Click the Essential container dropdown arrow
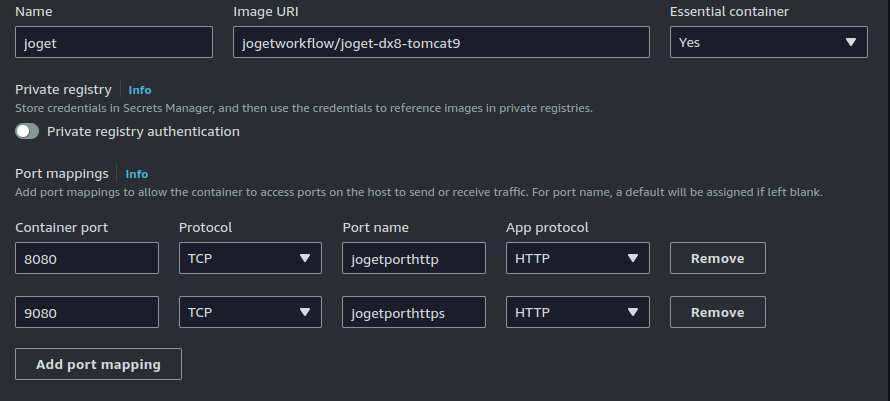 851,42
